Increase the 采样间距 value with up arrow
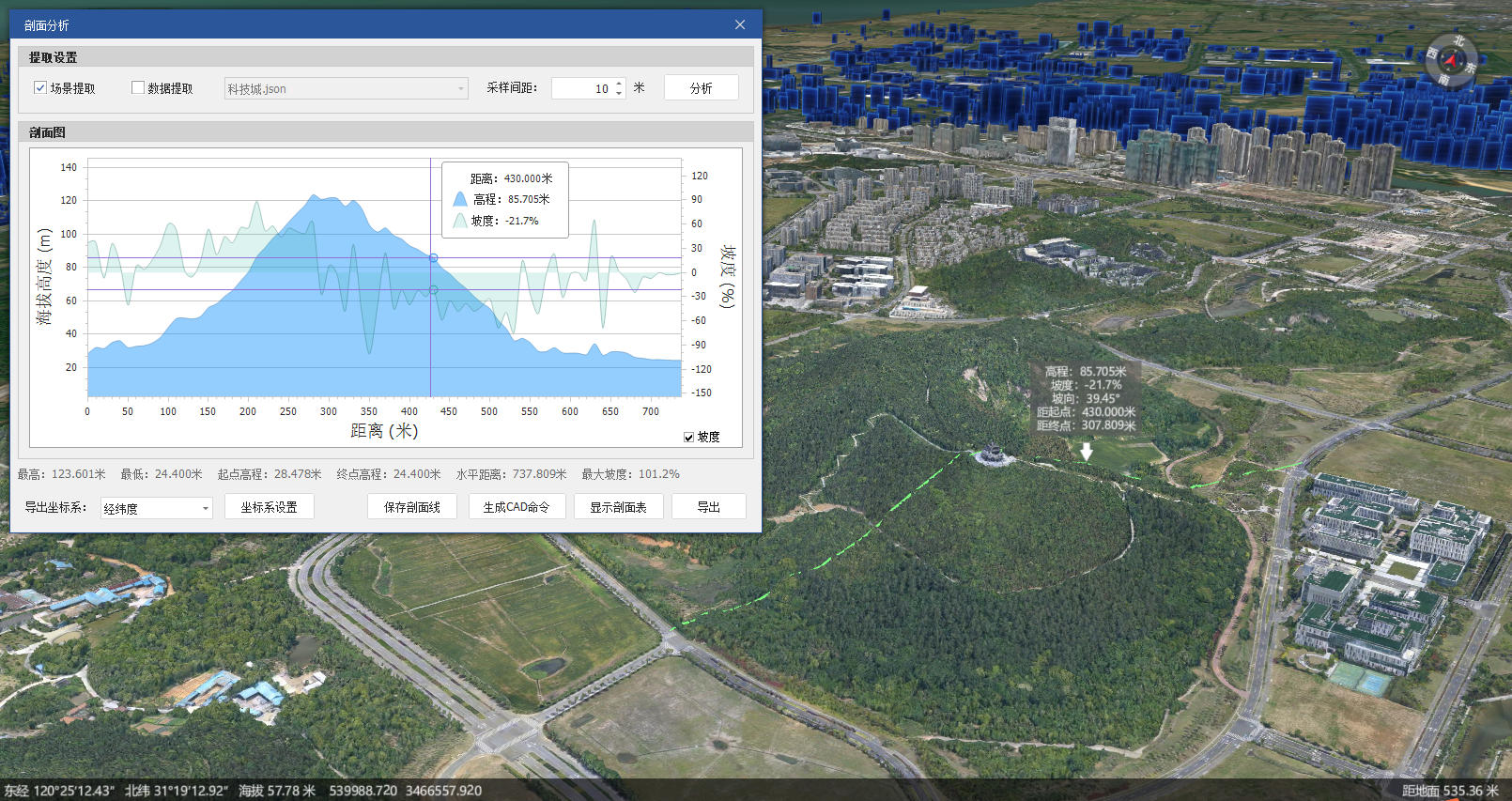This screenshot has height=801, width=1512. [619, 84]
